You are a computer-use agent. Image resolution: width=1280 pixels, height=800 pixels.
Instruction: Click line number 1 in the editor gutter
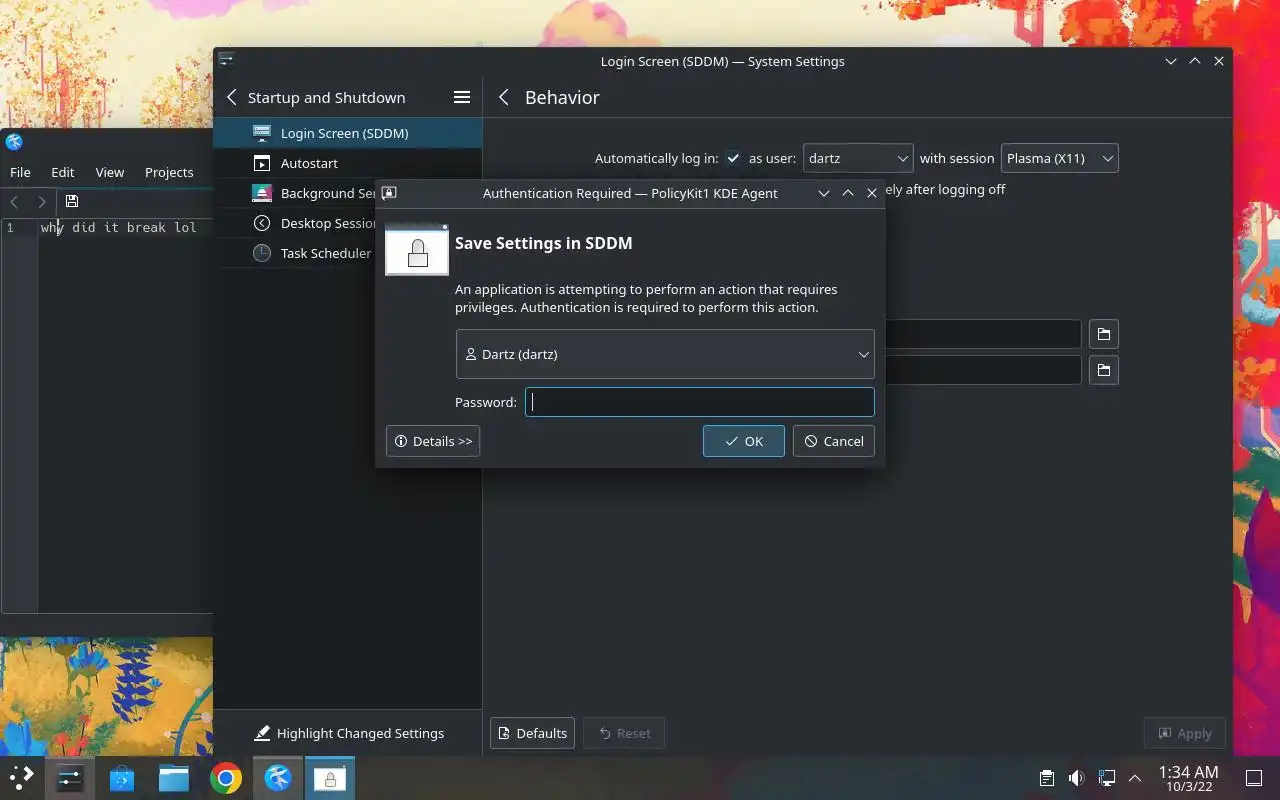pyautogui.click(x=10, y=227)
